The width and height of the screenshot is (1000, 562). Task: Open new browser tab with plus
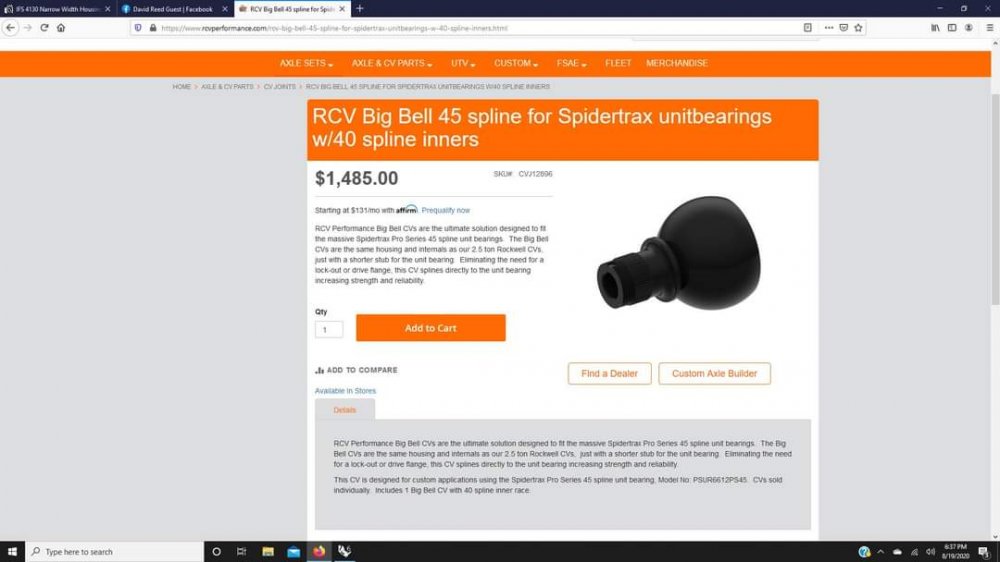point(360,8)
